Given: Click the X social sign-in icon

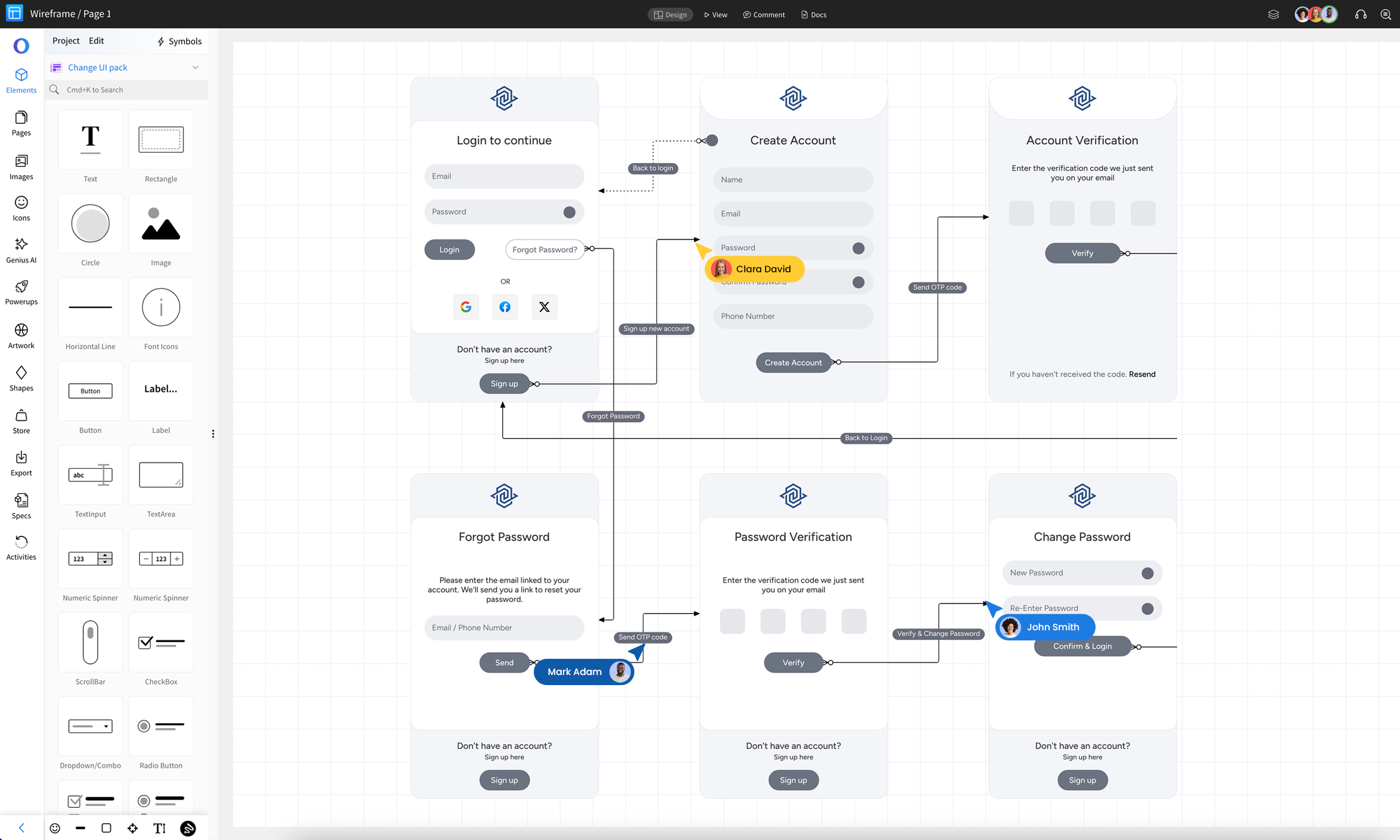Looking at the screenshot, I should (x=544, y=307).
